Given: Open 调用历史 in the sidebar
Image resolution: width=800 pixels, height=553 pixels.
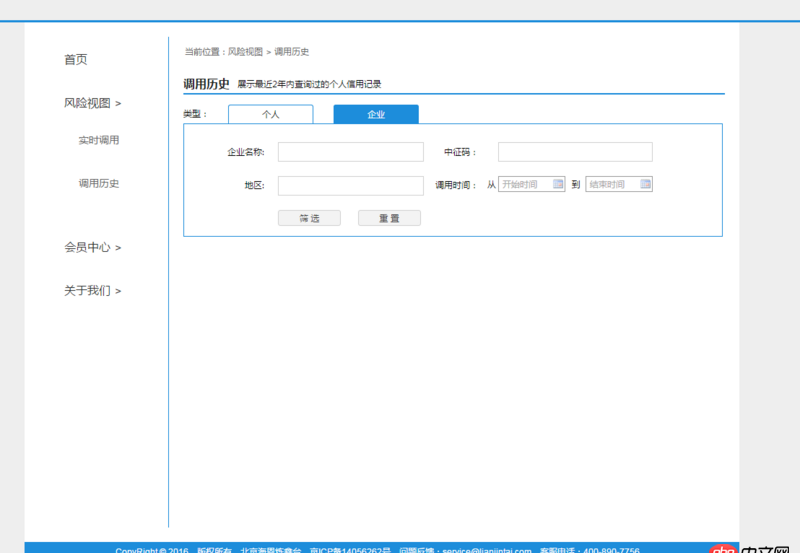Looking at the screenshot, I should click(98, 184).
